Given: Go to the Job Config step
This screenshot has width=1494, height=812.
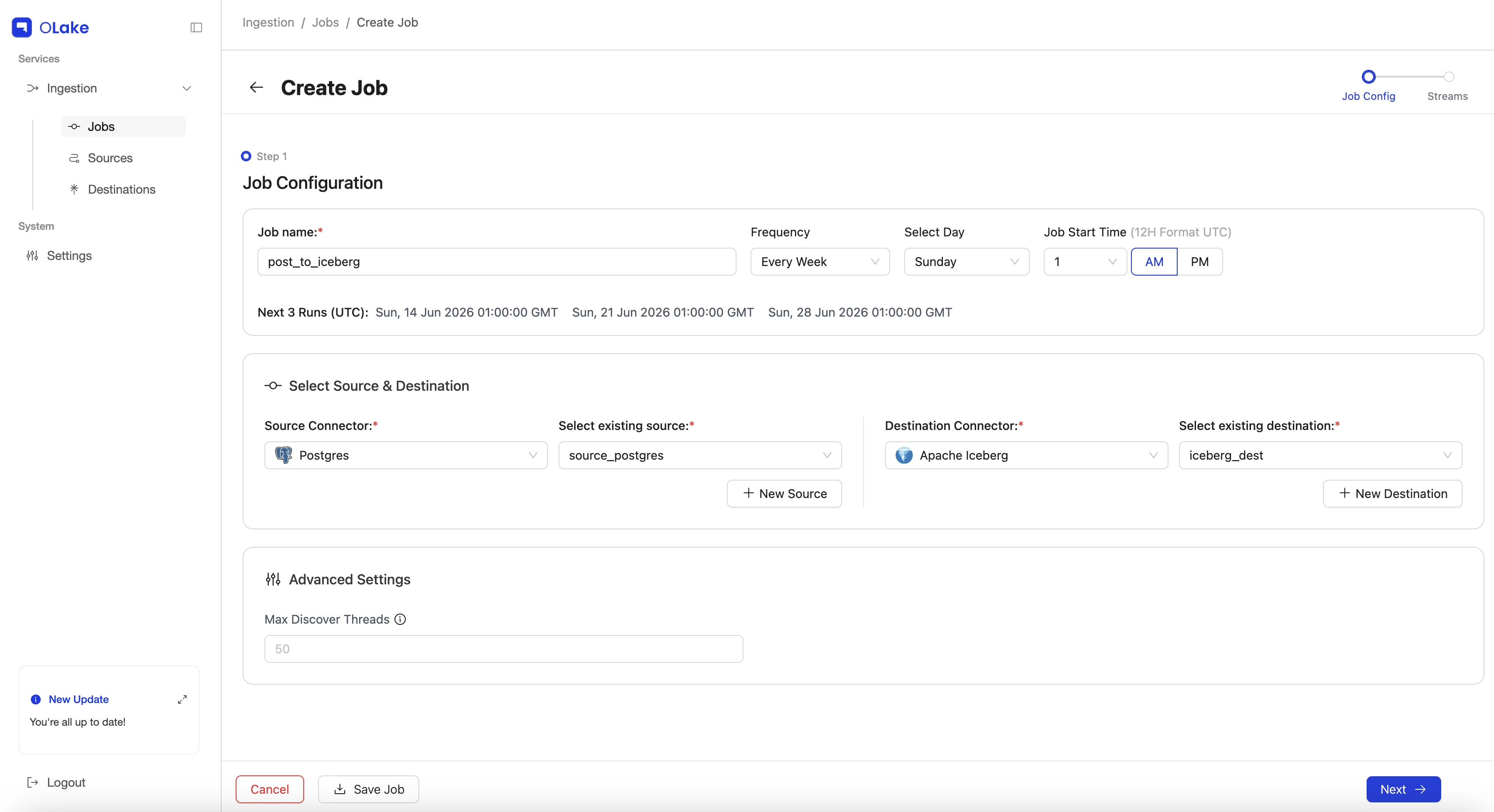Looking at the screenshot, I should tap(1369, 85).
